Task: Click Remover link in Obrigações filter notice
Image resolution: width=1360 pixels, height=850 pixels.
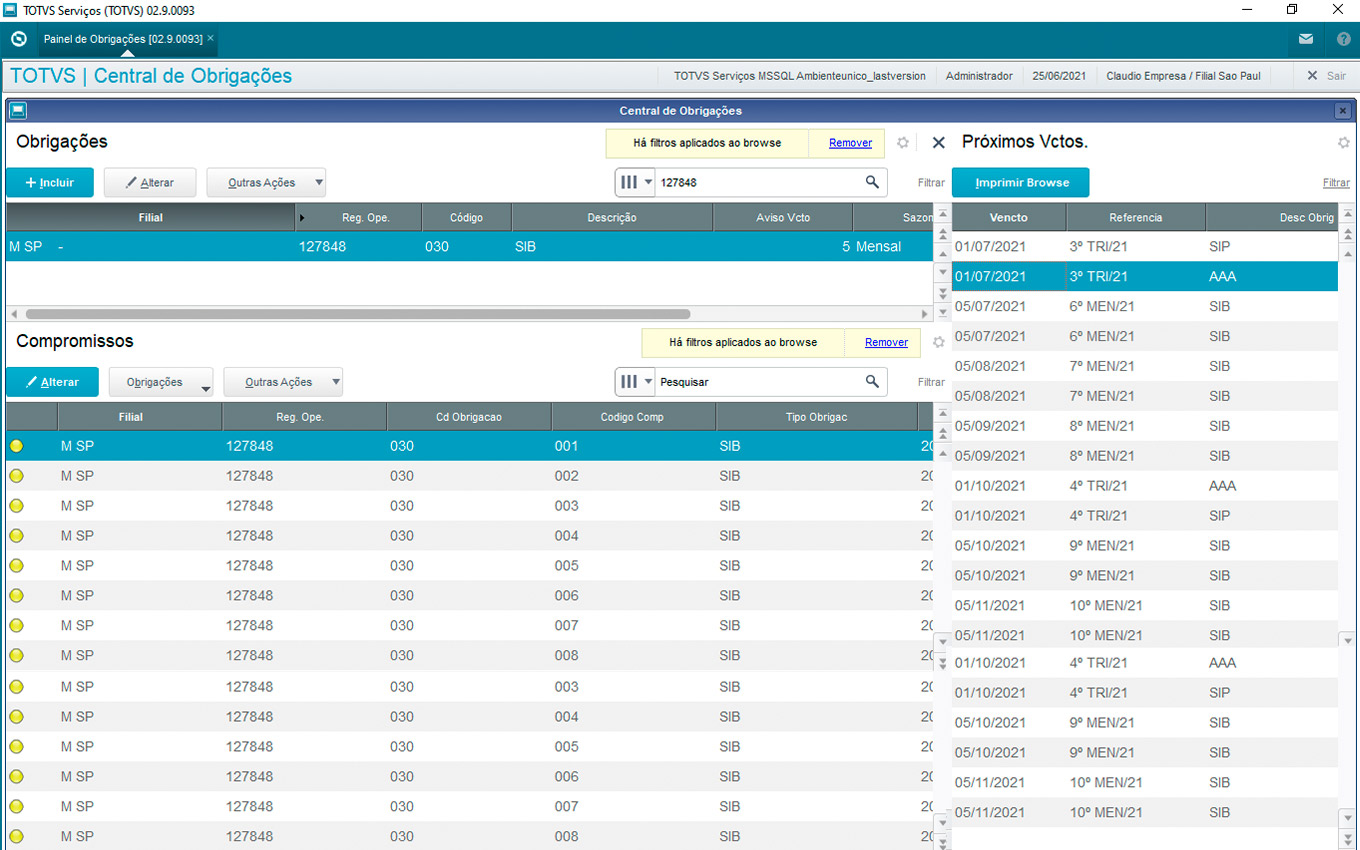Action: pos(850,143)
